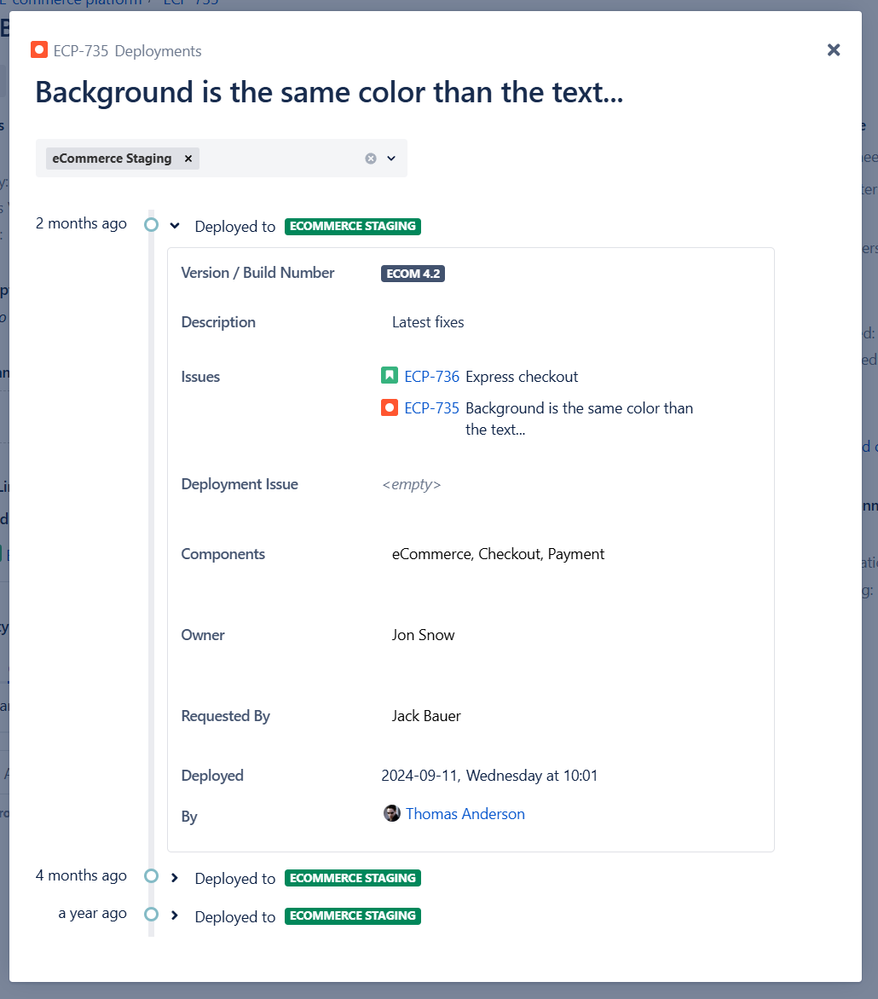The image size is (878, 999).
Task: Click the 'Latest fixes' description text
Action: (428, 322)
